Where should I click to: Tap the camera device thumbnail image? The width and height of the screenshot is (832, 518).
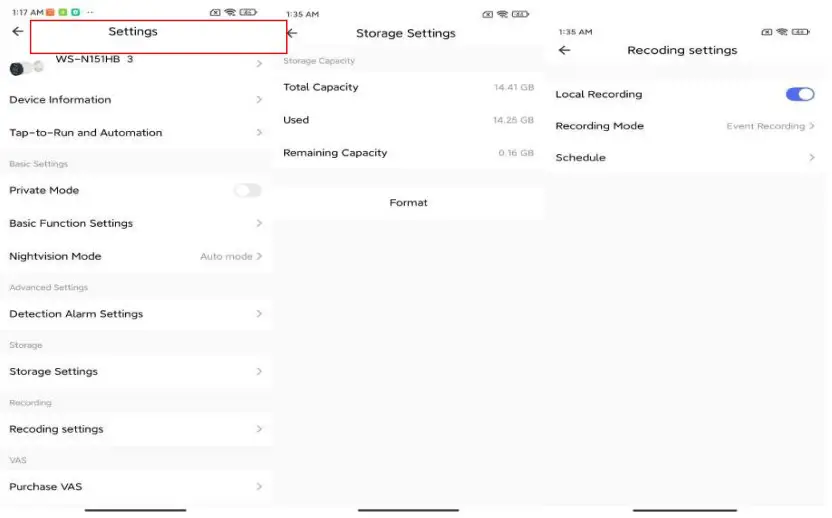[x=26, y=67]
